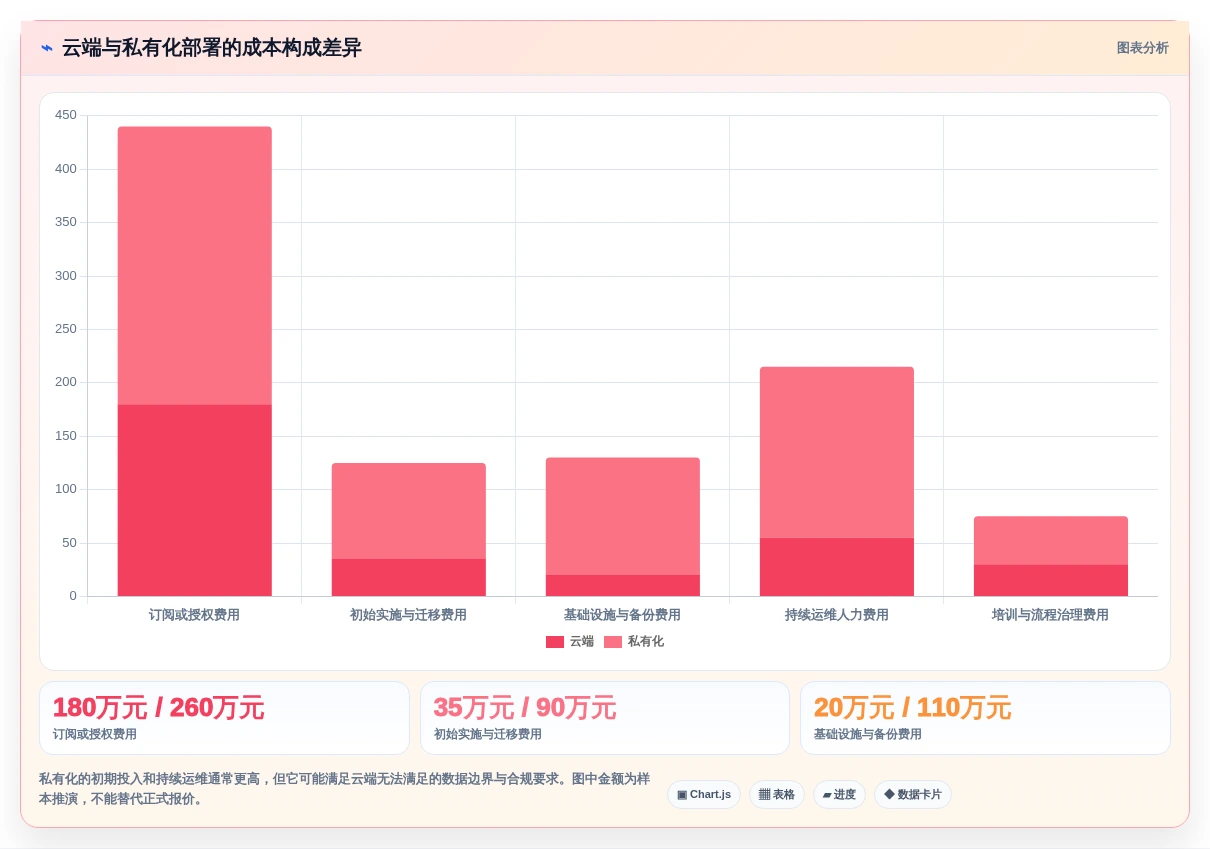Screen dimensions: 1210x849
Task: Click the 基础设施与备份费用 x-axis label
Action: [622, 615]
